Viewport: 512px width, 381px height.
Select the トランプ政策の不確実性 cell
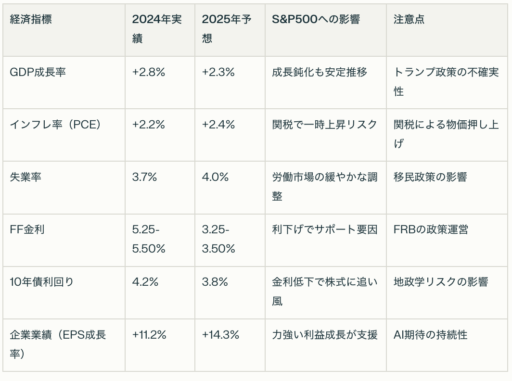(446, 81)
